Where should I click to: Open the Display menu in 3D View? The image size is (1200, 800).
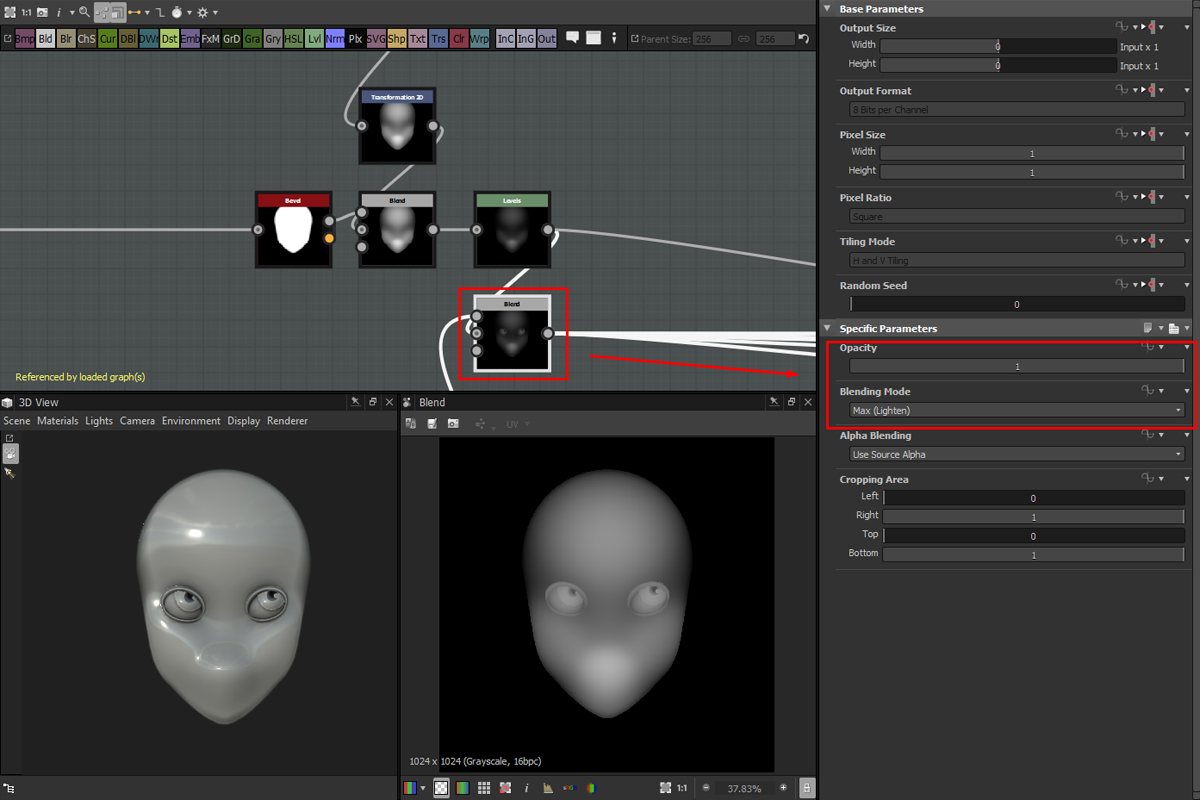pos(244,421)
